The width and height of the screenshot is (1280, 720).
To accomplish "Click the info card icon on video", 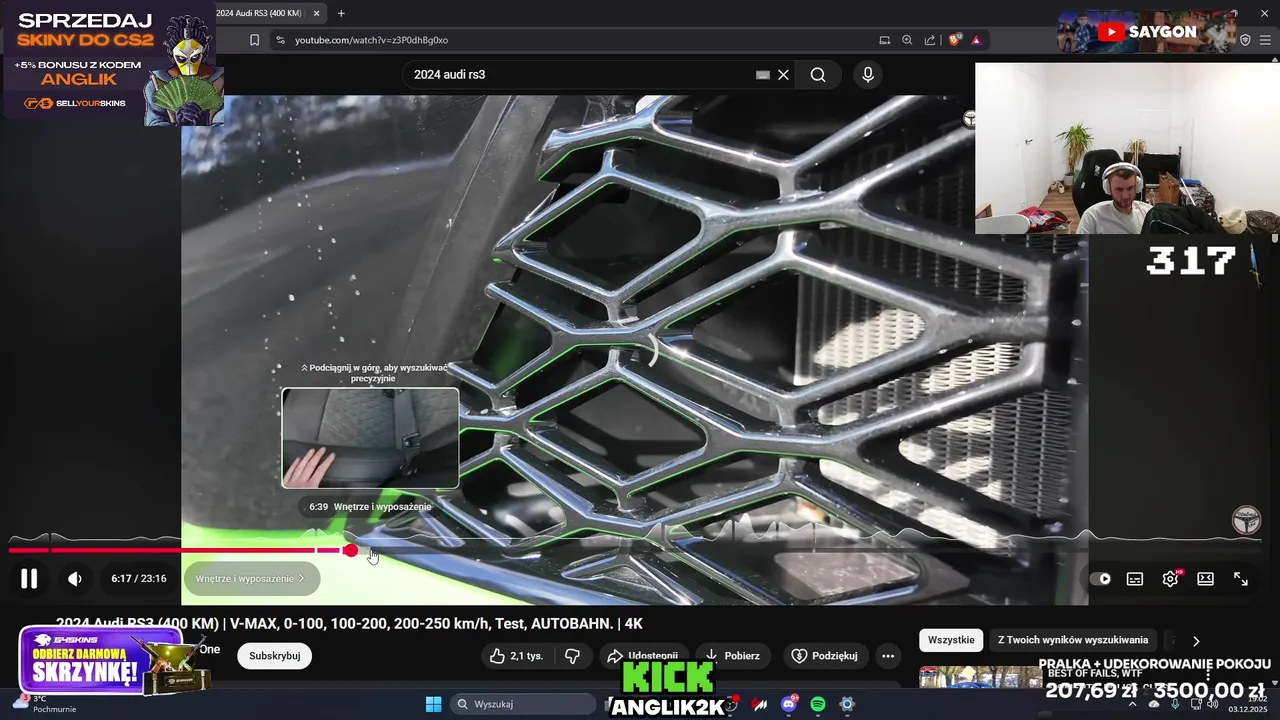I will tap(969, 119).
